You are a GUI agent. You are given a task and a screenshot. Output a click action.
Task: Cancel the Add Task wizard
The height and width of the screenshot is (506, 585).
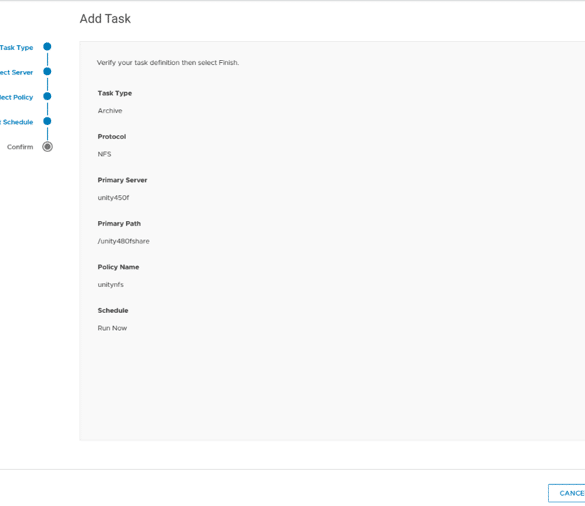coord(567,493)
